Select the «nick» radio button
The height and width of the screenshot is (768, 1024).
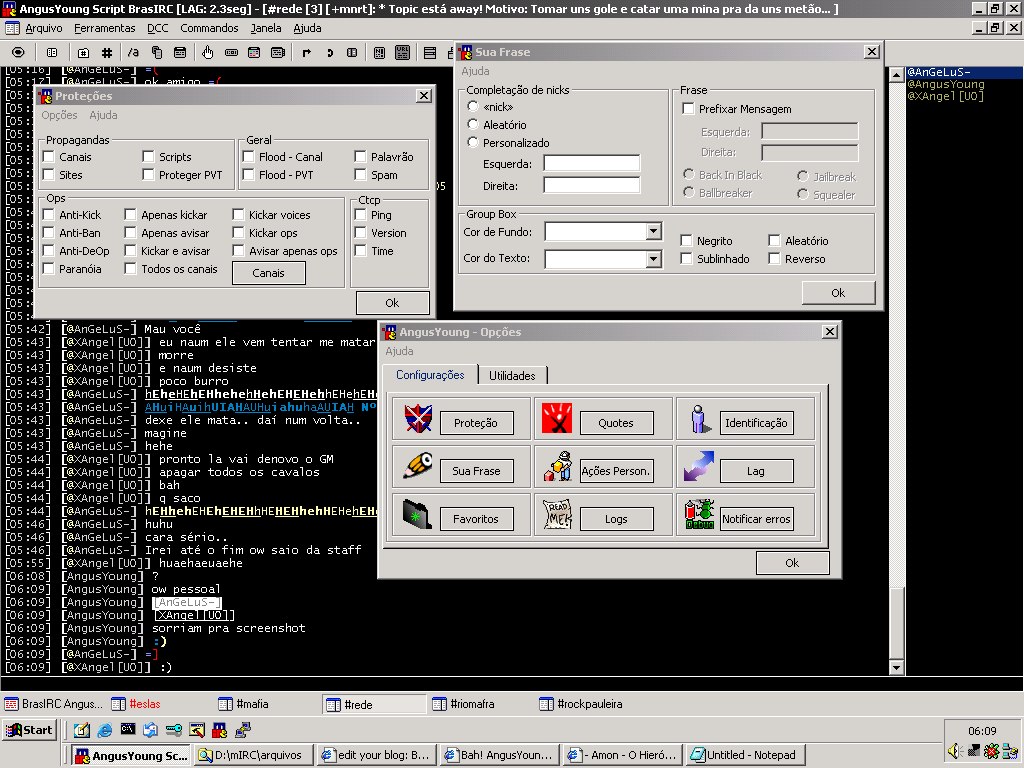click(473, 106)
